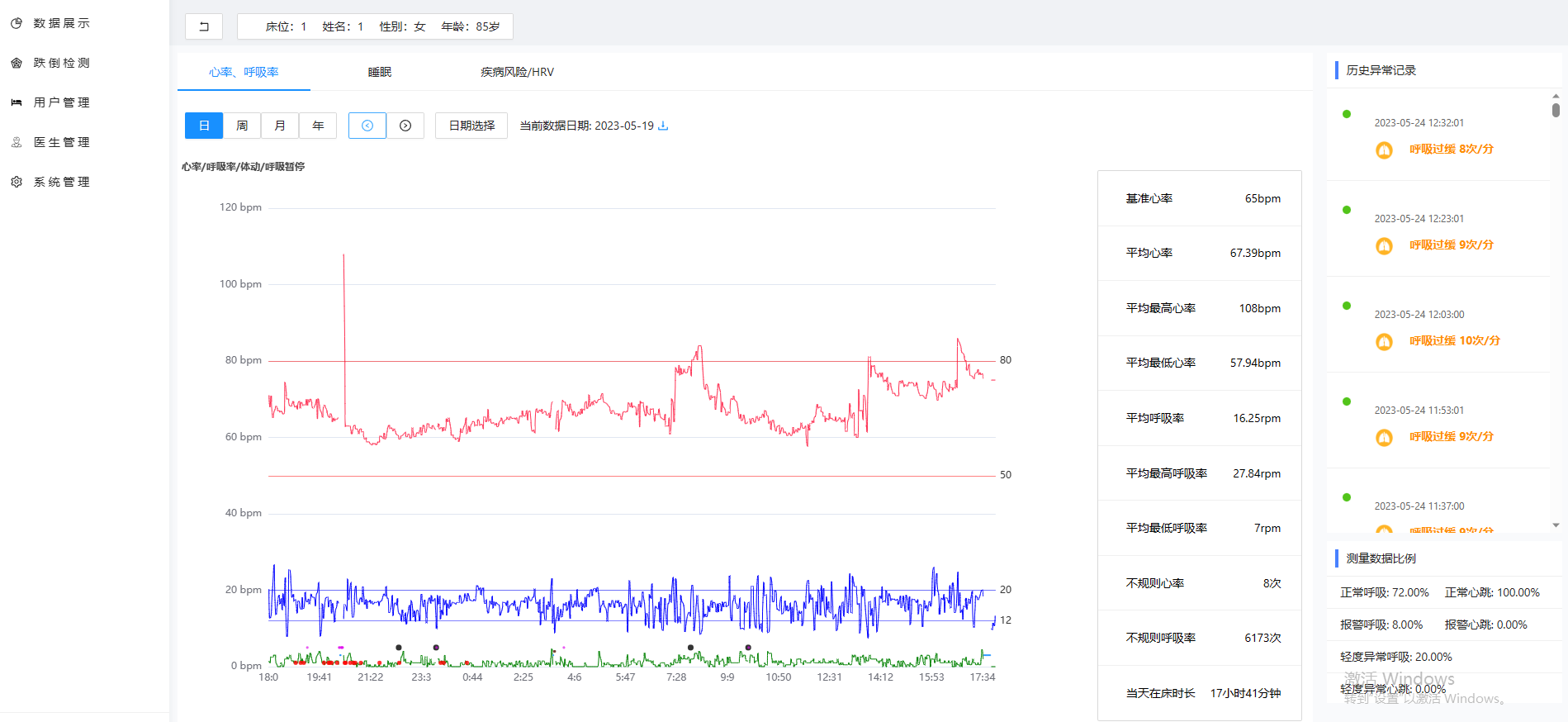The height and width of the screenshot is (722, 1568).
Task: Click the 医生管理 person icon
Action: pos(17,142)
